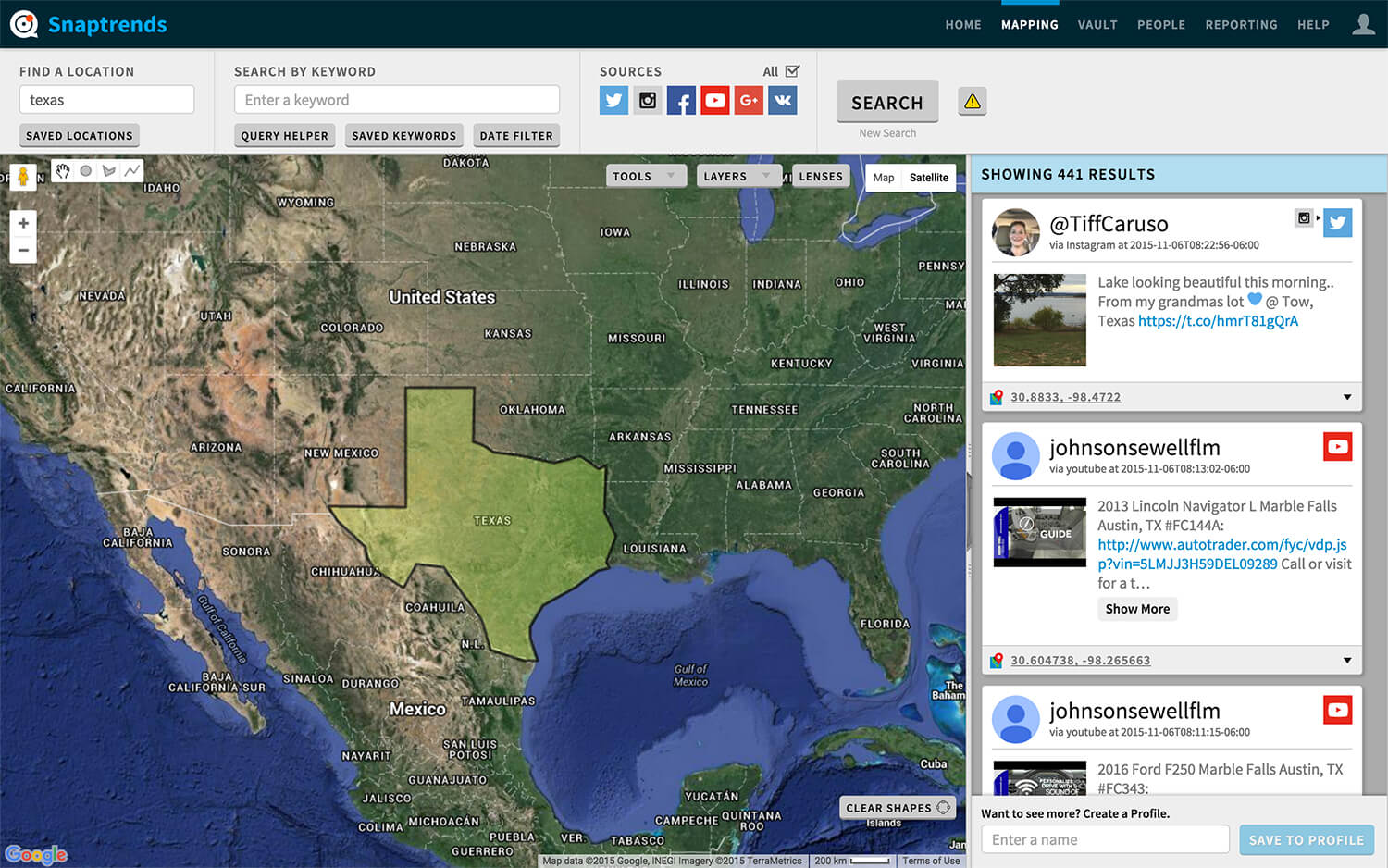Open the Layers dropdown menu
This screenshot has height=868, width=1388.
coord(737,176)
